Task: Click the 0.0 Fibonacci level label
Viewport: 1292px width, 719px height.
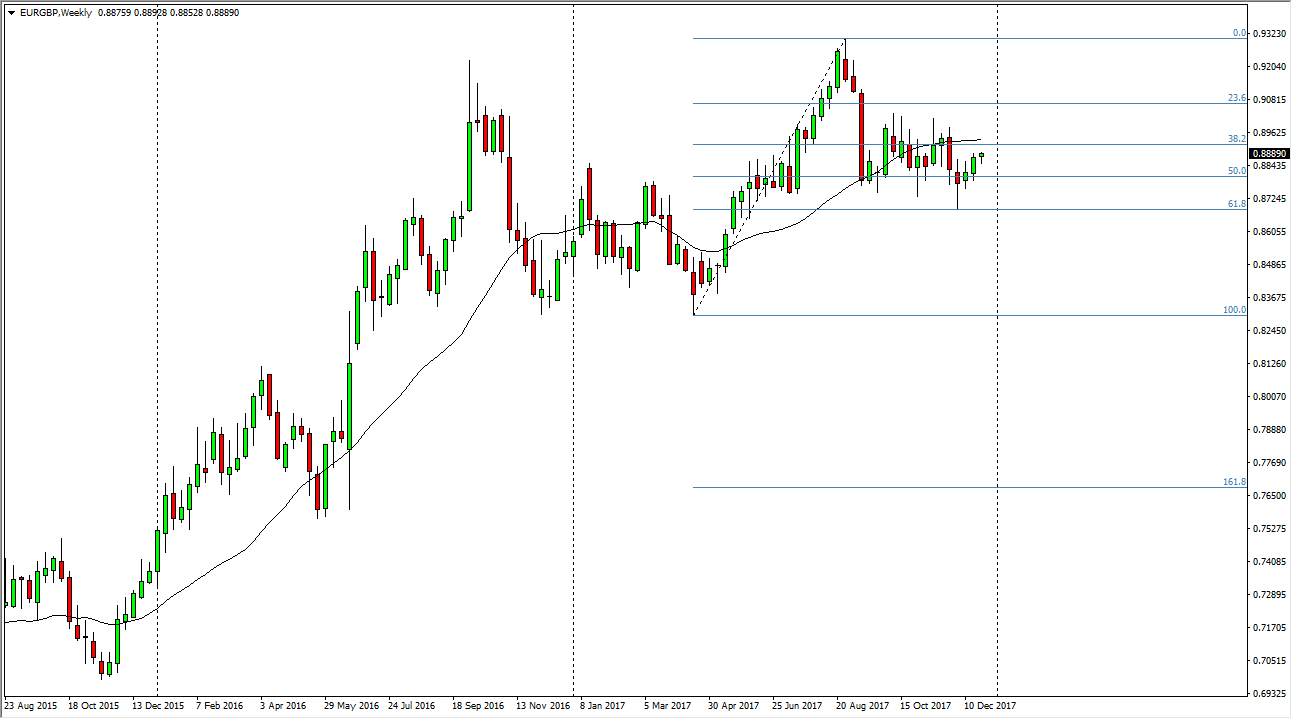Action: [1238, 33]
